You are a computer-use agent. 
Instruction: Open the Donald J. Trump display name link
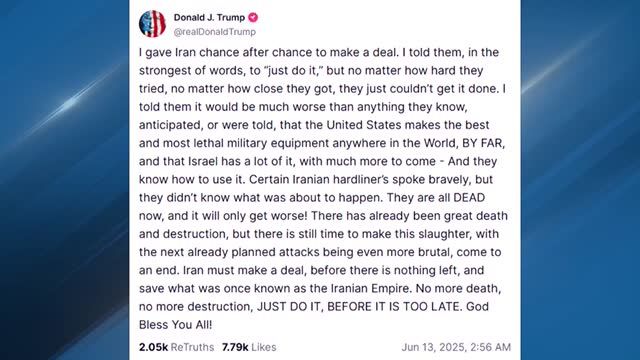tap(209, 18)
